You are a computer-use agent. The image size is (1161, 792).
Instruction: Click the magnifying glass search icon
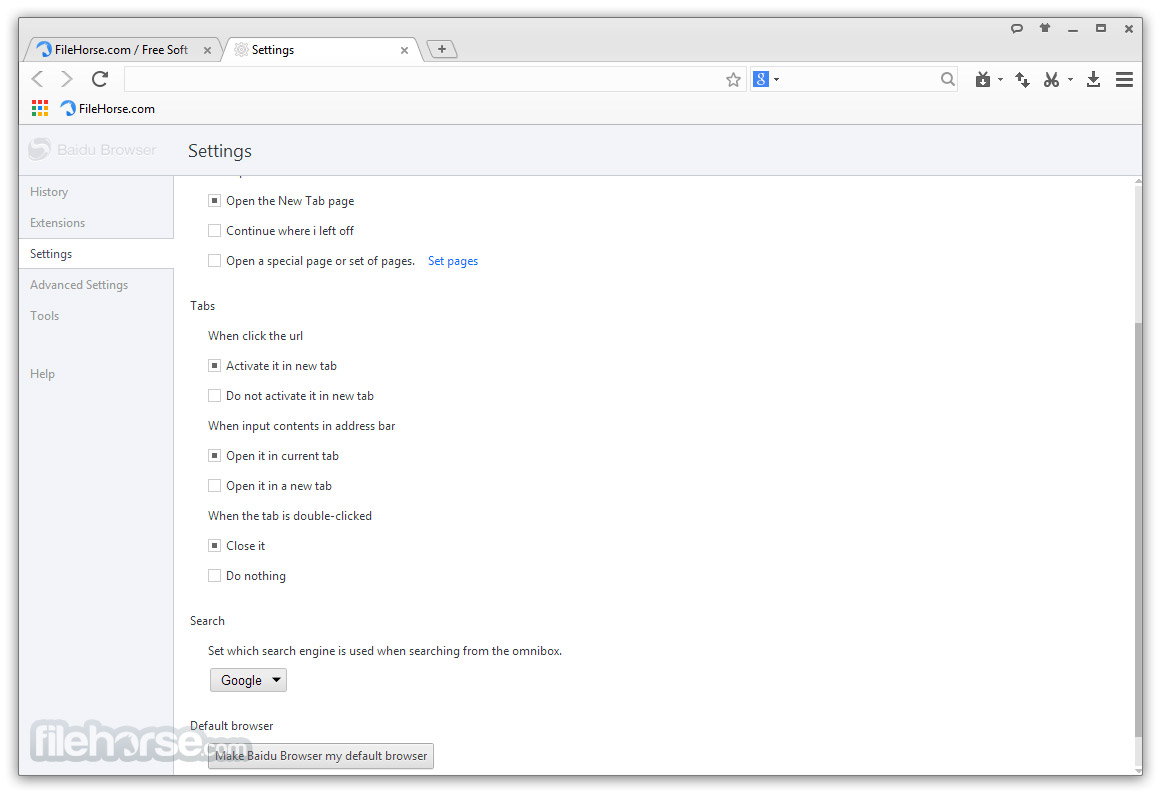coord(947,79)
